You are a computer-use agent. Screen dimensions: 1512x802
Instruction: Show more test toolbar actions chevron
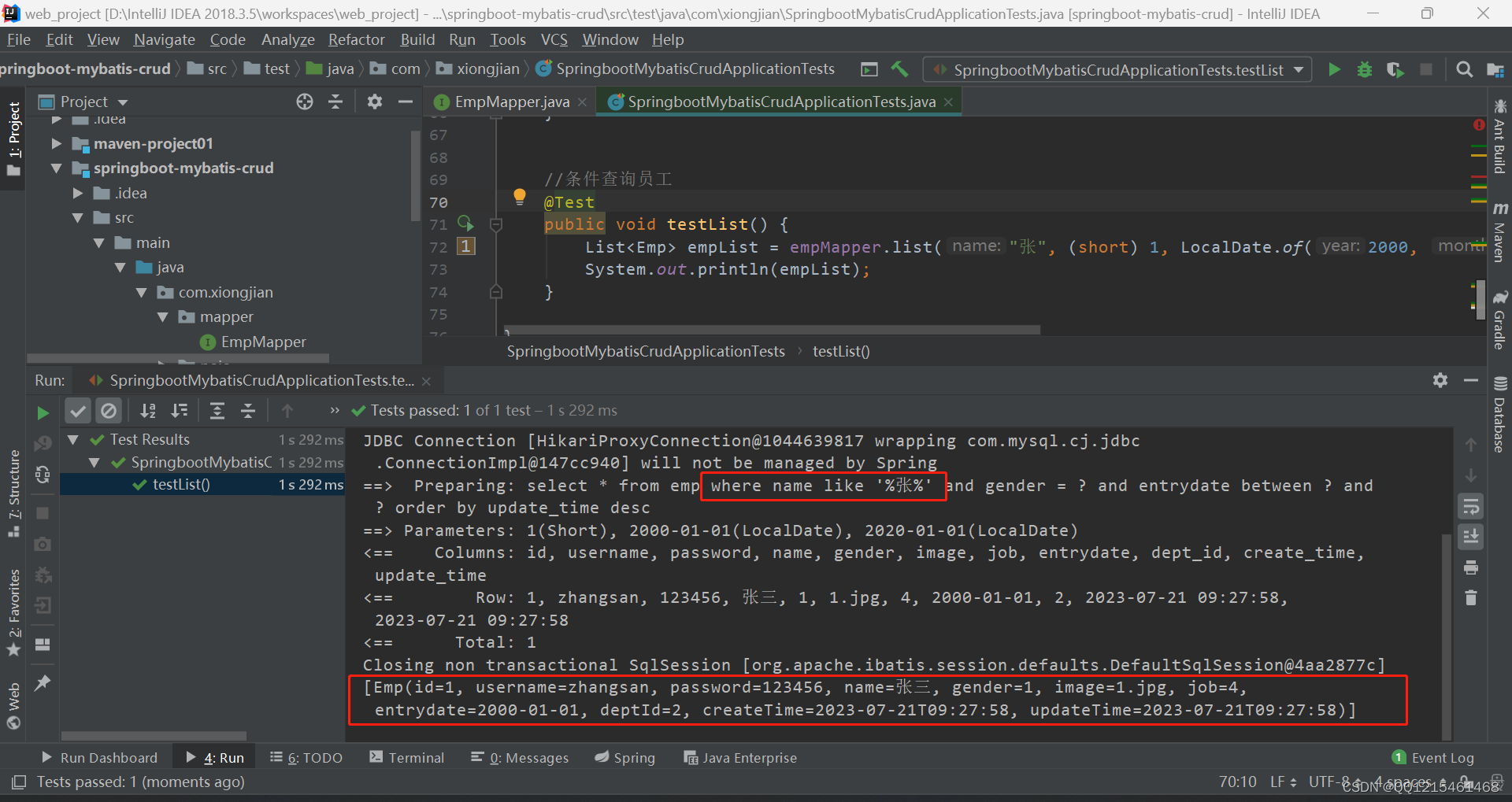coord(335,410)
